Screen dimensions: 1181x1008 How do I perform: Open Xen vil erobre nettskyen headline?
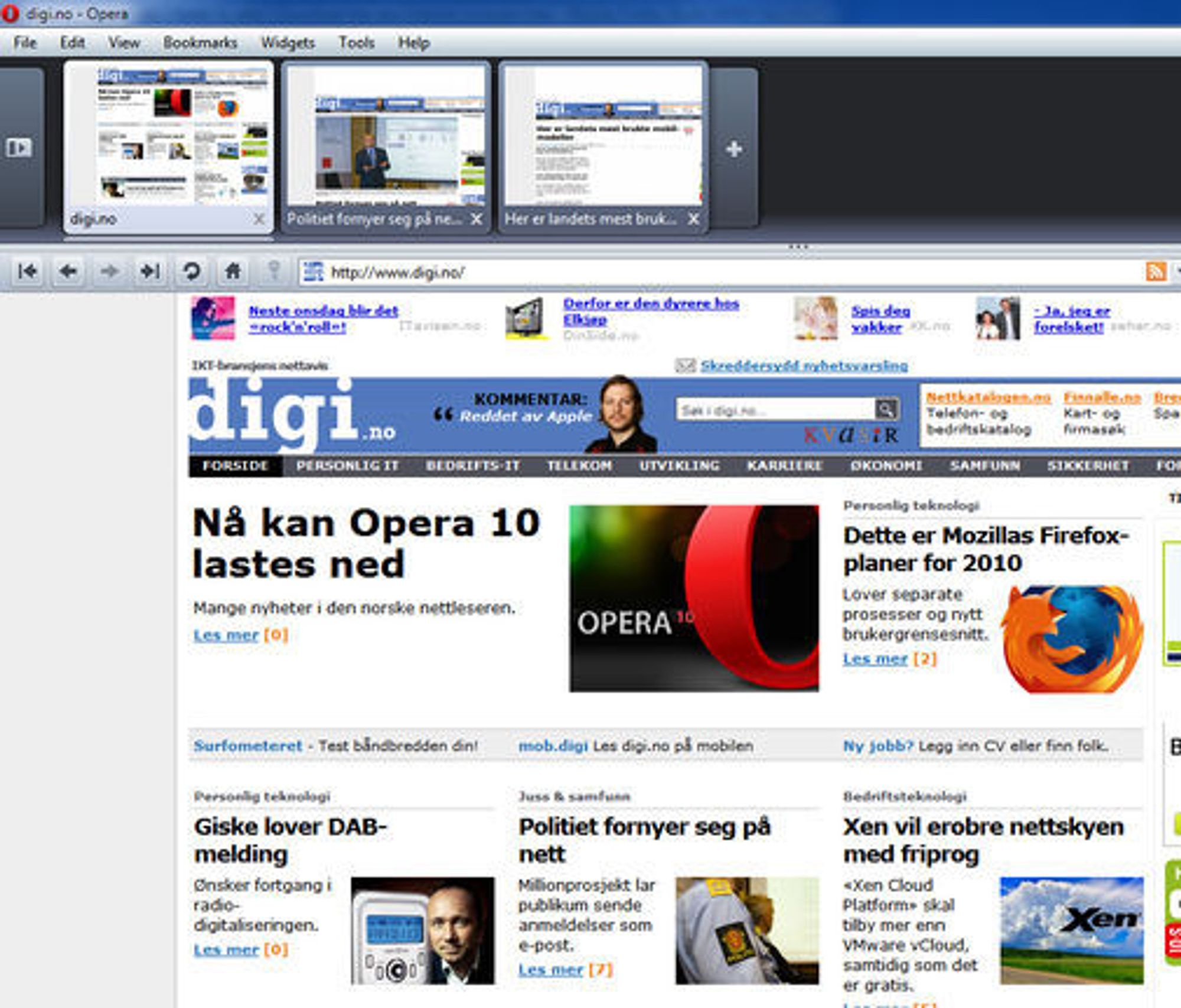pyautogui.click(x=983, y=840)
